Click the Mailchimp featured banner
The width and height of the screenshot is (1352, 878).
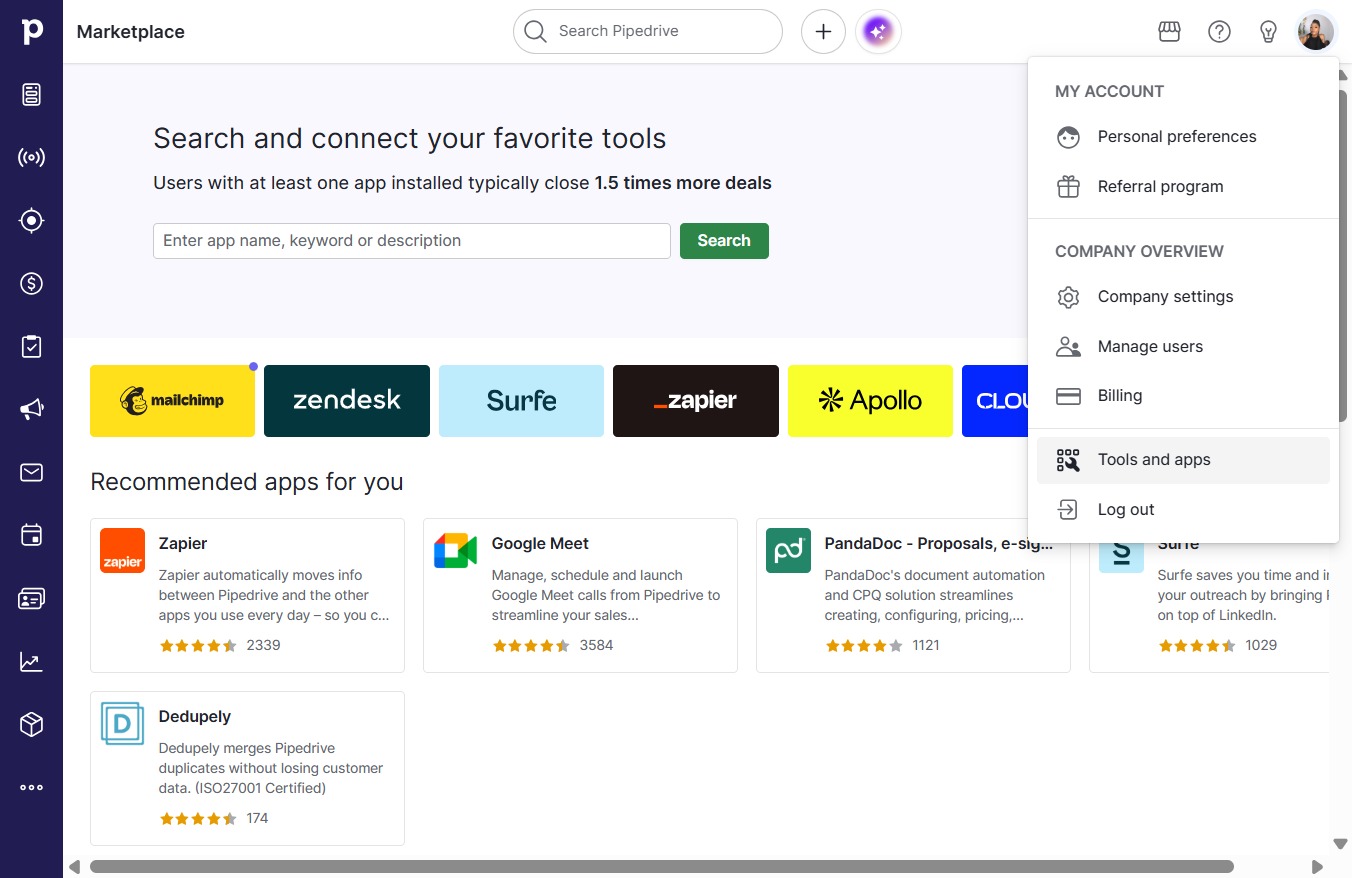pos(172,401)
